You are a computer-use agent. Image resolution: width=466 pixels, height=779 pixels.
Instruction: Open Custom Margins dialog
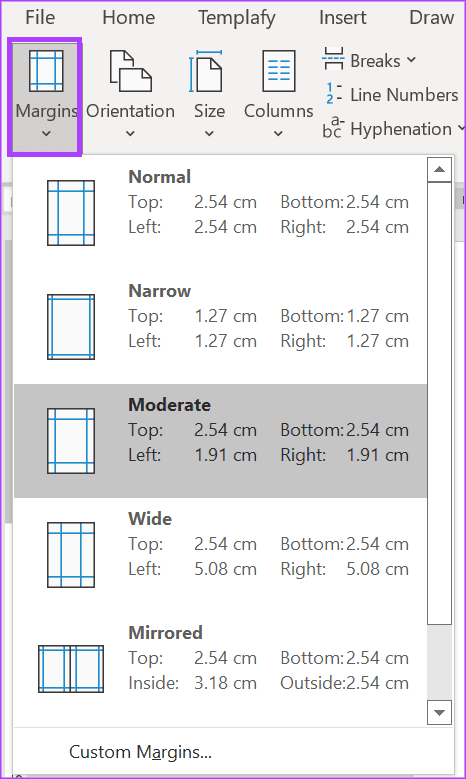(x=141, y=752)
